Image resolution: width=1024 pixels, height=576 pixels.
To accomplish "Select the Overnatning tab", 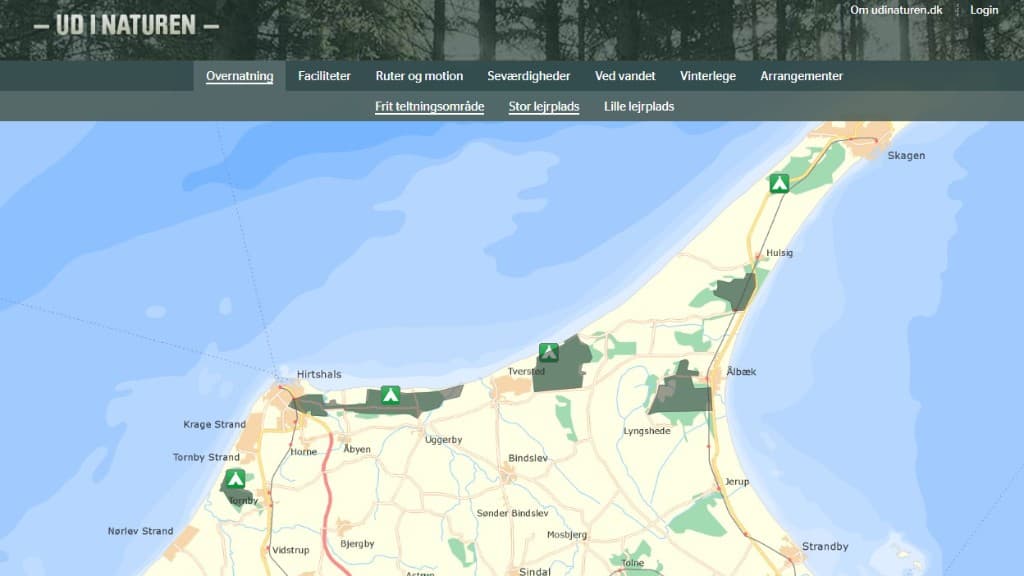I will [239, 76].
